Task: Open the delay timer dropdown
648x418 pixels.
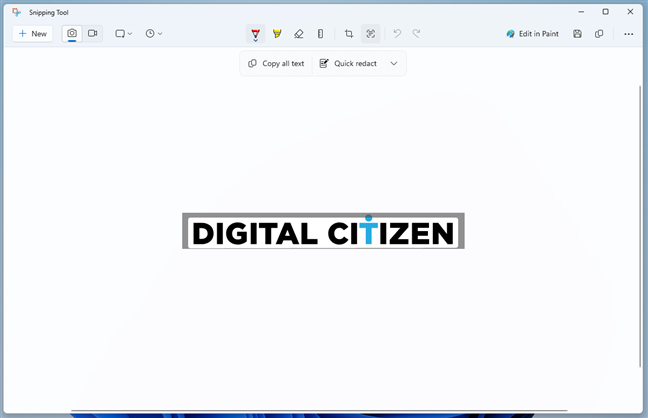Action: point(154,33)
